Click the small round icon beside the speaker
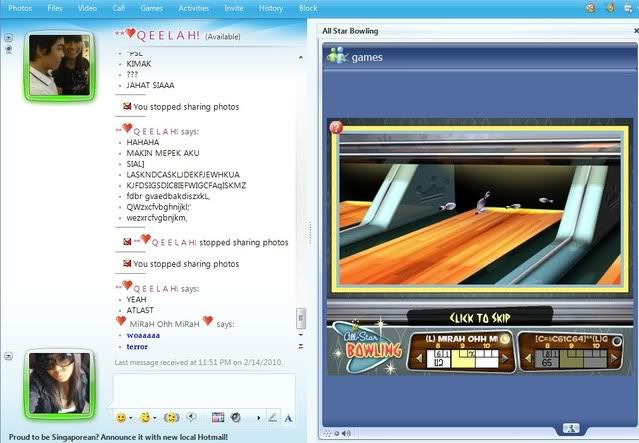The image size is (639, 443). click(337, 433)
